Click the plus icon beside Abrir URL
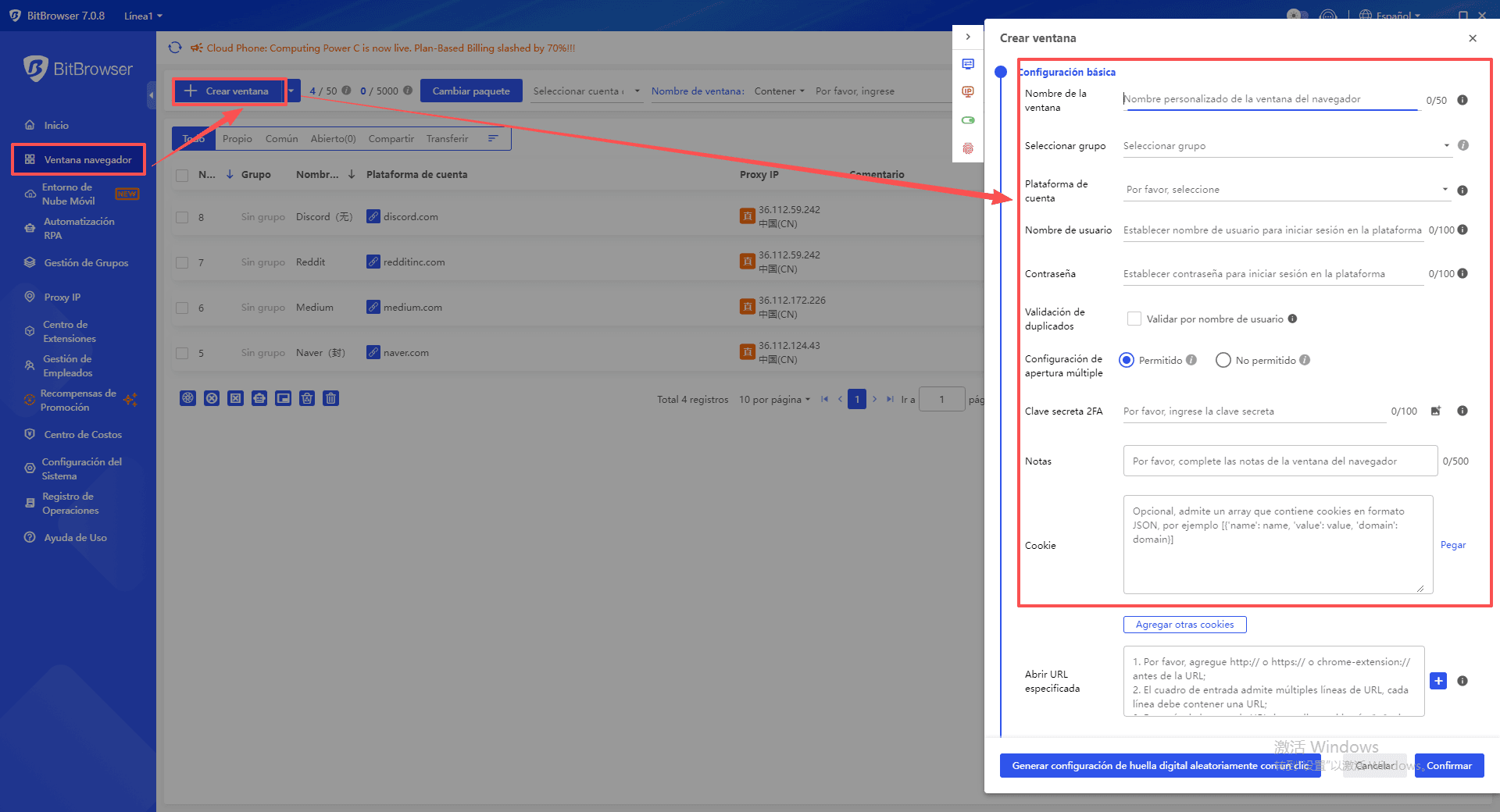The height and width of the screenshot is (812, 1500). [1437, 681]
